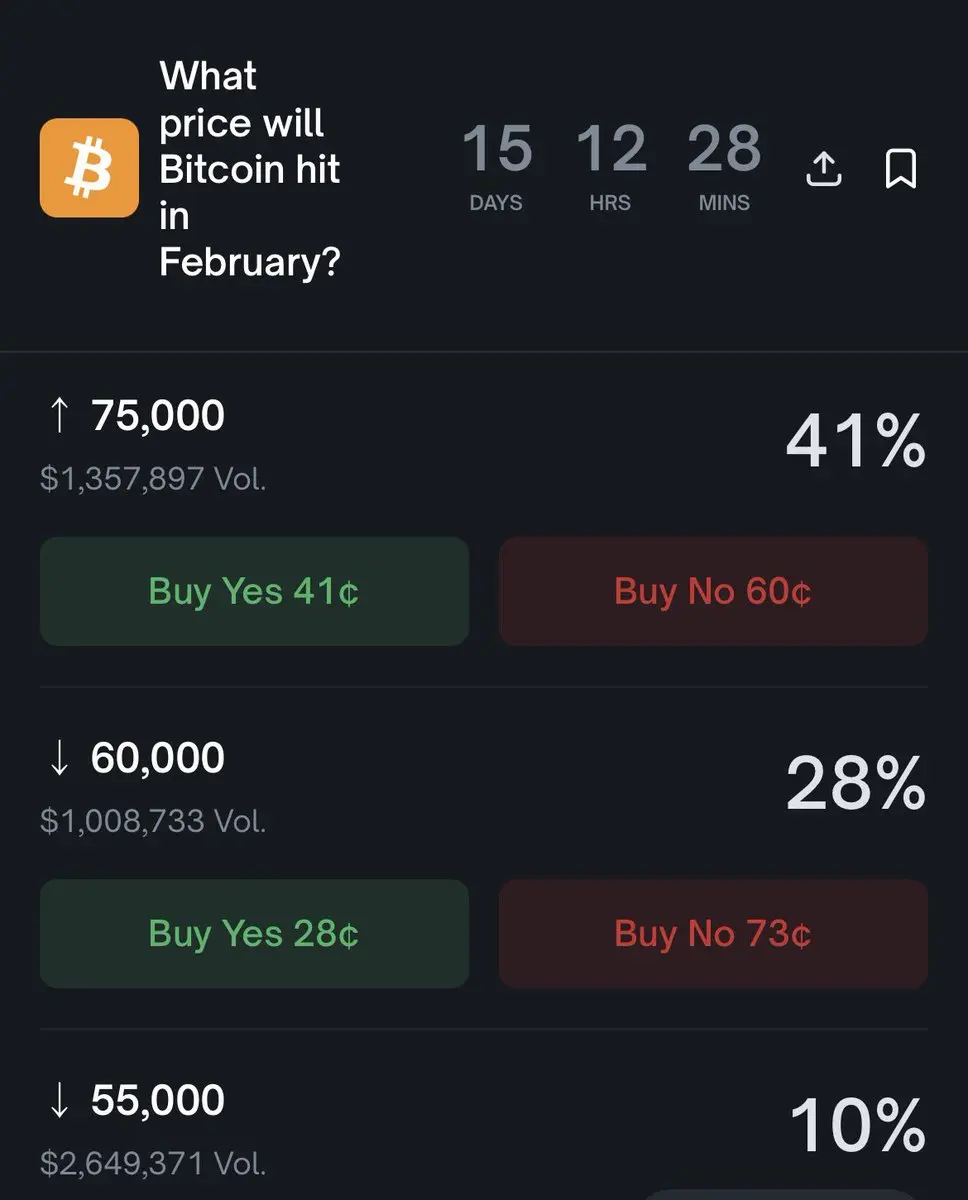The image size is (968, 1200).
Task: Click the $1,357,897 volume text
Action: [x=153, y=478]
